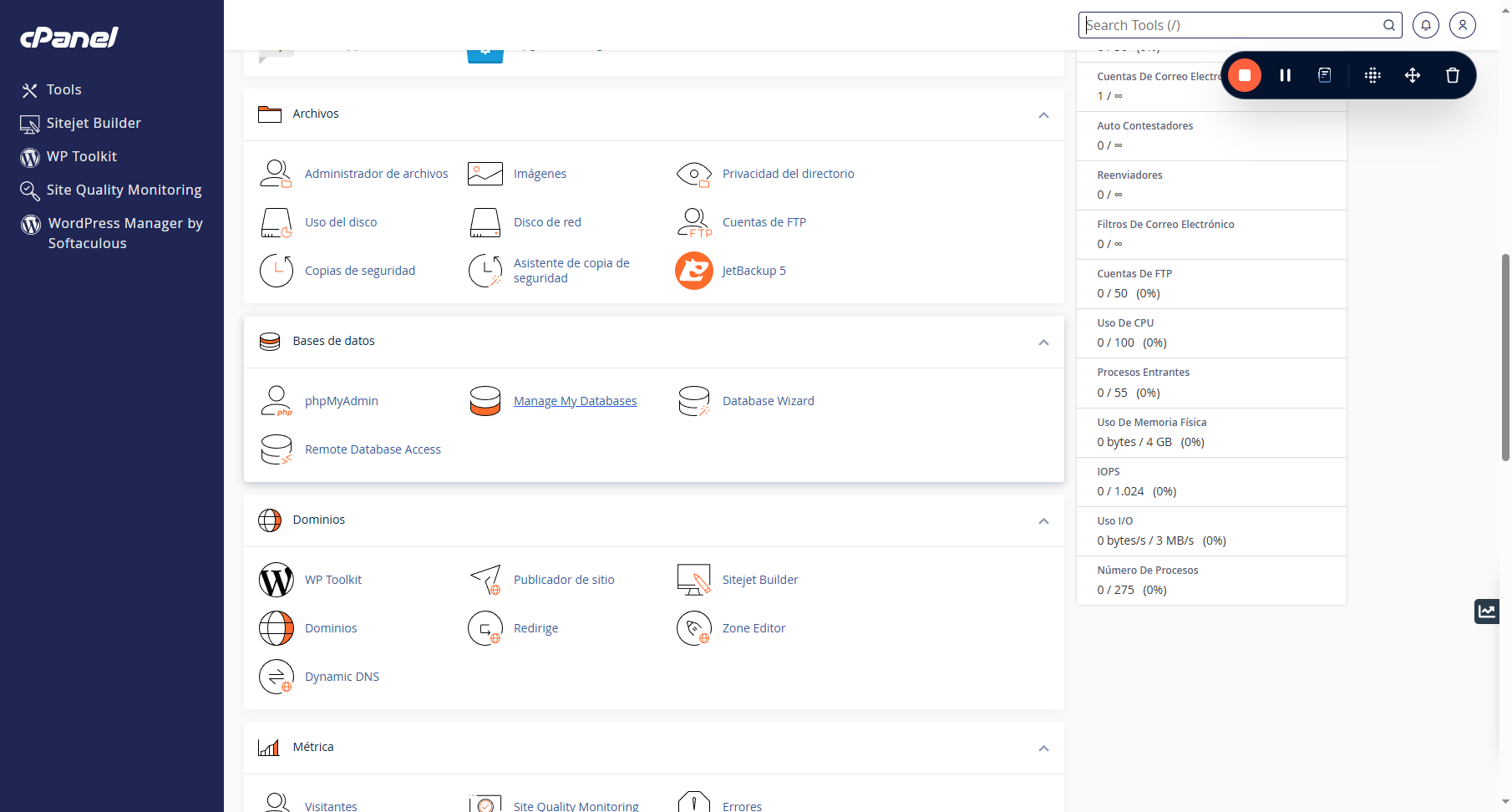Viewport: 1512px width, 812px height.
Task: Click the Auto Contestadores statistic
Action: click(1211, 136)
